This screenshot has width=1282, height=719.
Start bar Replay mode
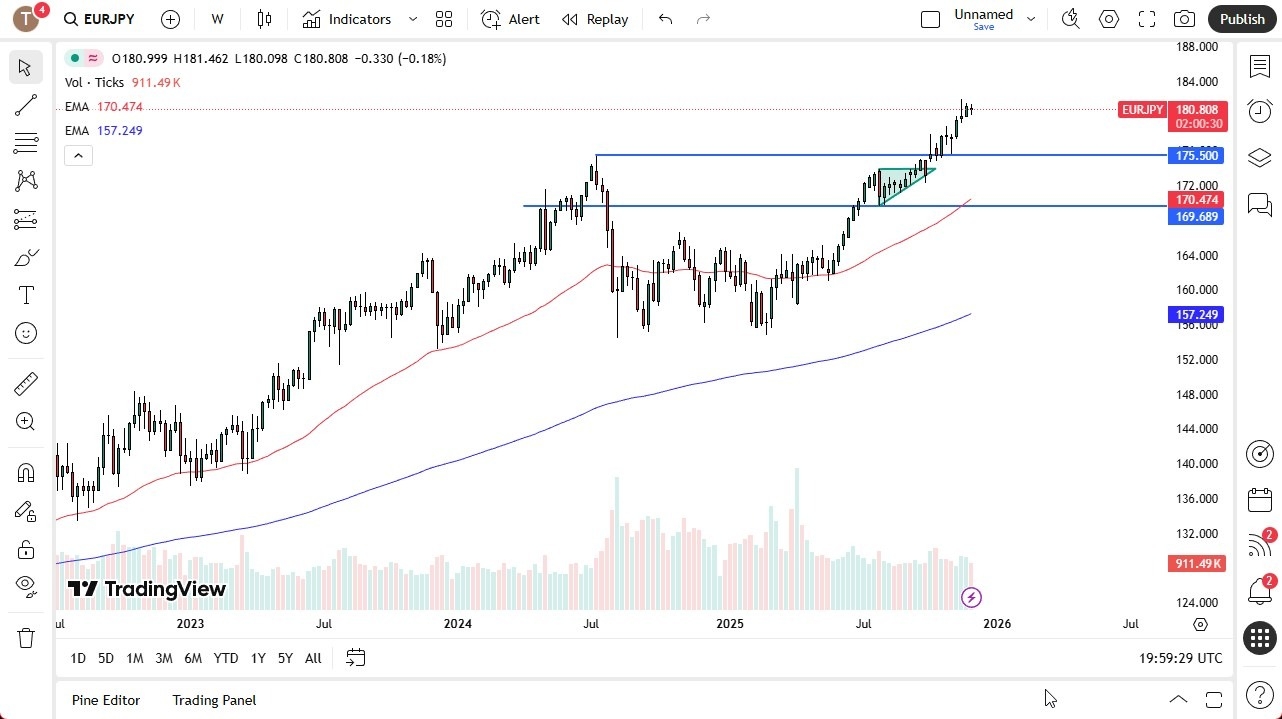tap(595, 19)
